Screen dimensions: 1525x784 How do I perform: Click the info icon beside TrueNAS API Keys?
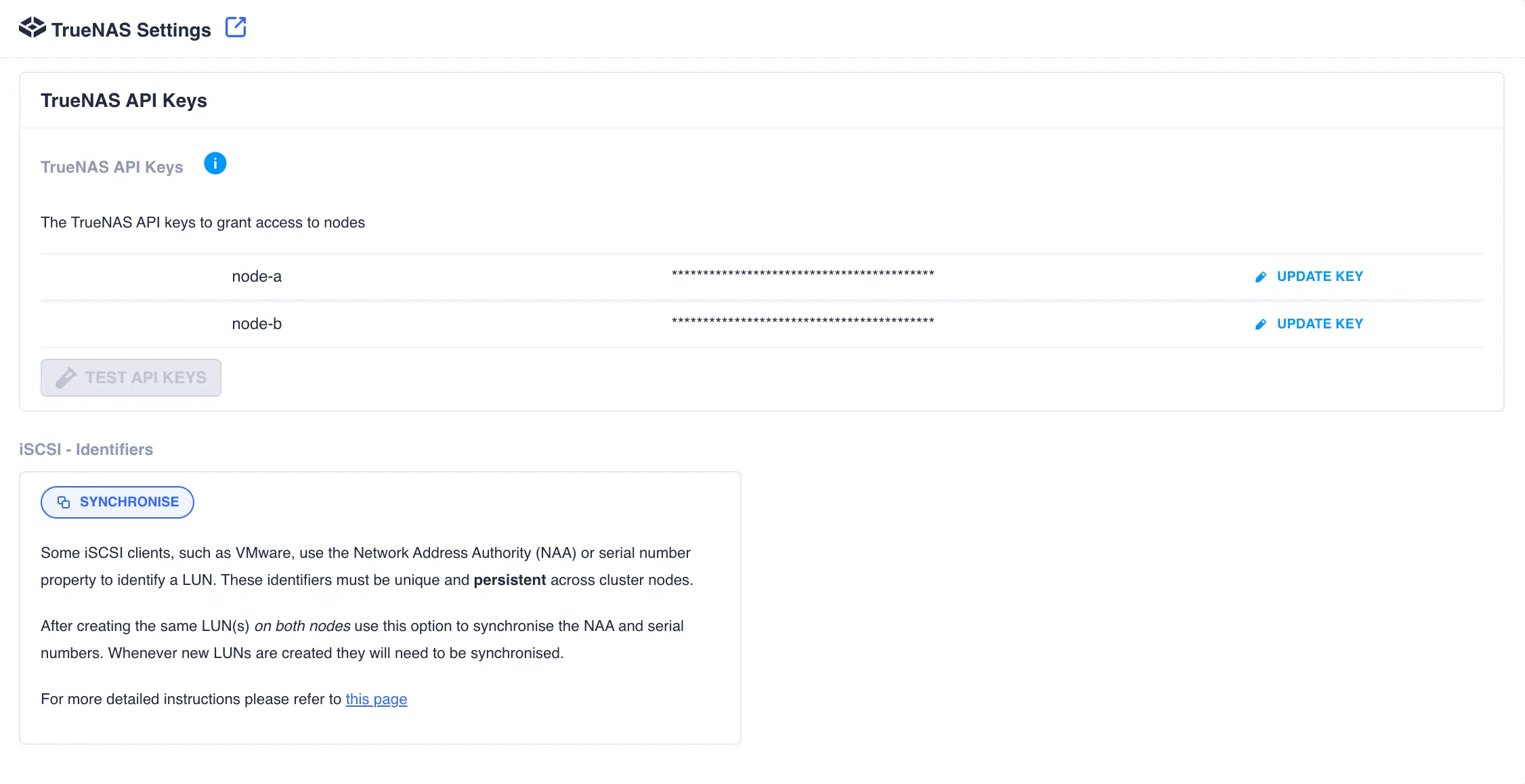tap(215, 163)
